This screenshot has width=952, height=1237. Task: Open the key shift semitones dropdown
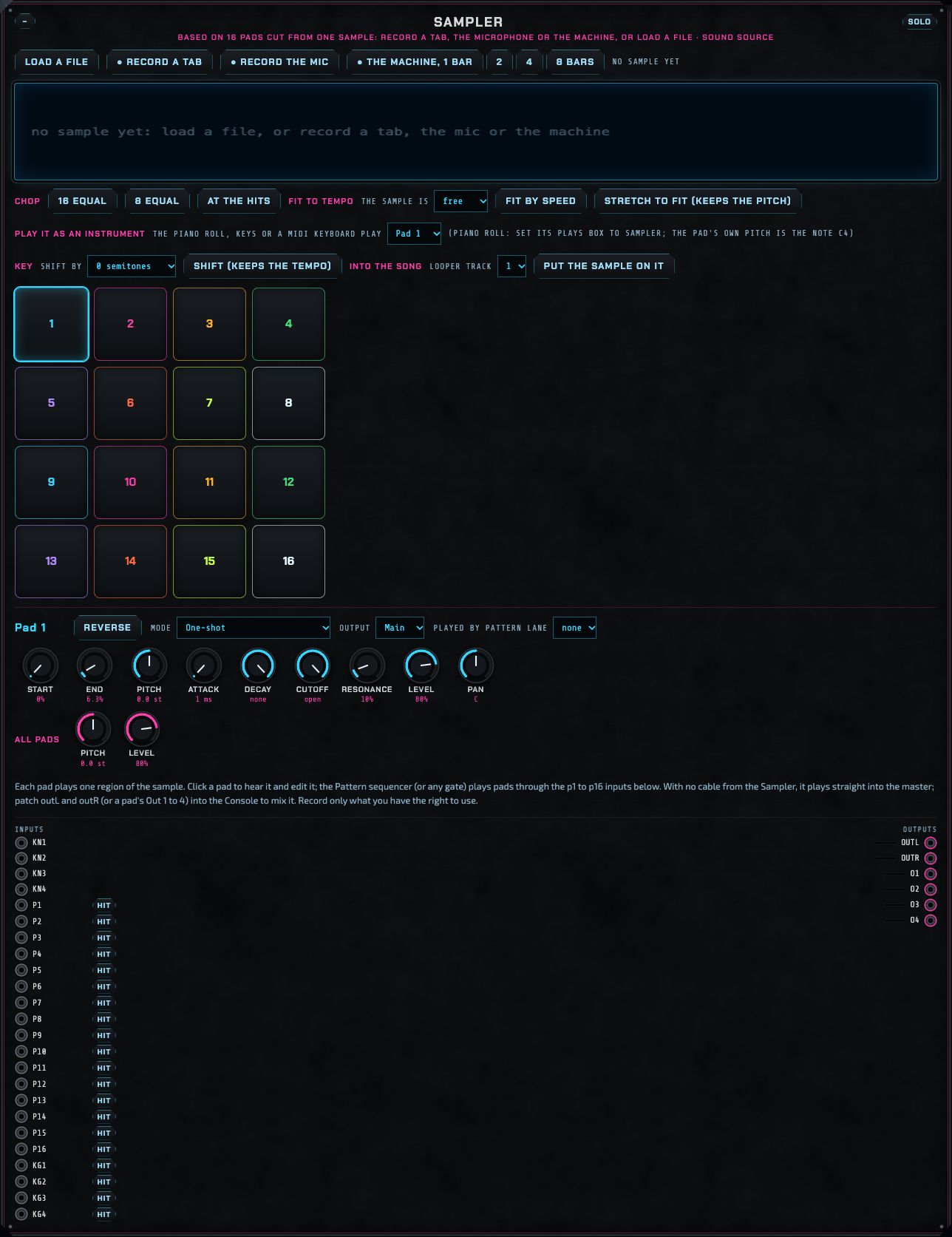pyautogui.click(x=132, y=266)
